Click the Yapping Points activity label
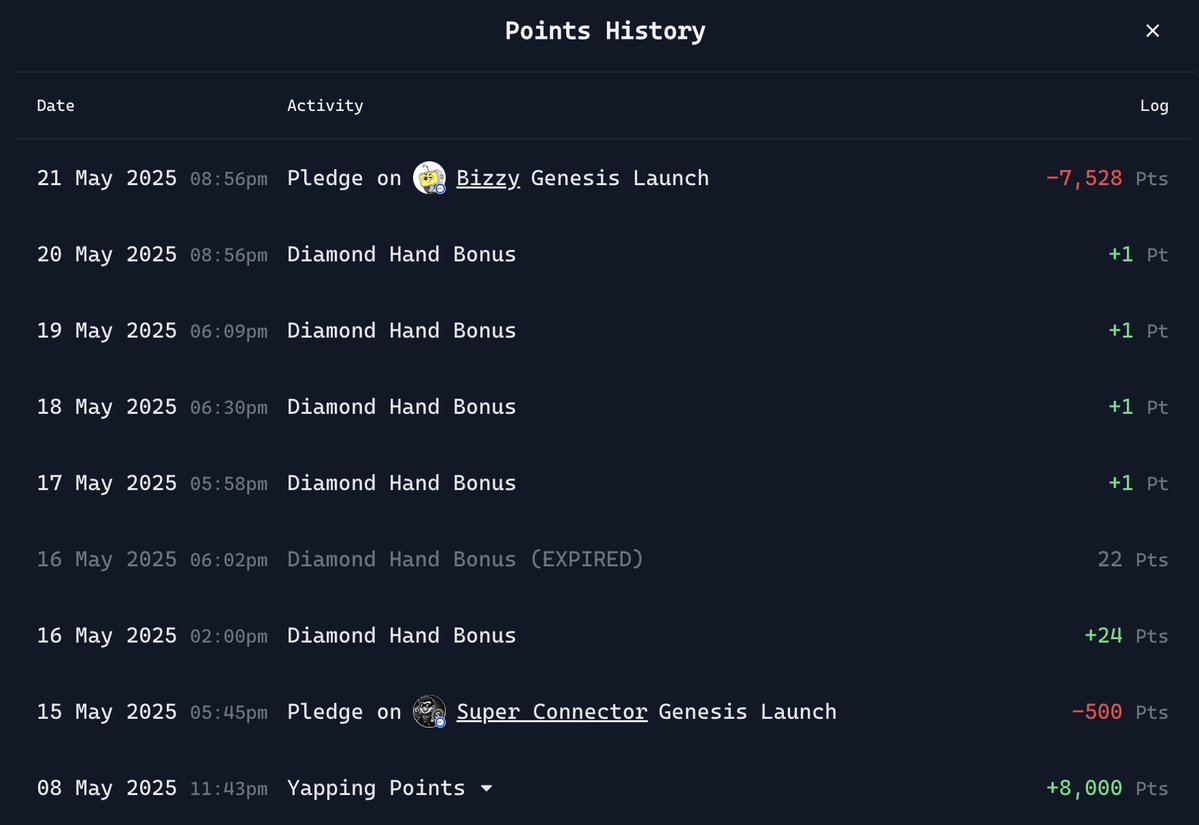This screenshot has width=1199, height=825. pyautogui.click(x=376, y=788)
